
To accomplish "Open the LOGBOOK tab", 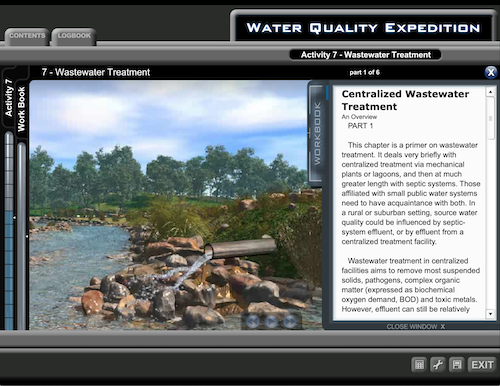I will pyautogui.click(x=74, y=36).
